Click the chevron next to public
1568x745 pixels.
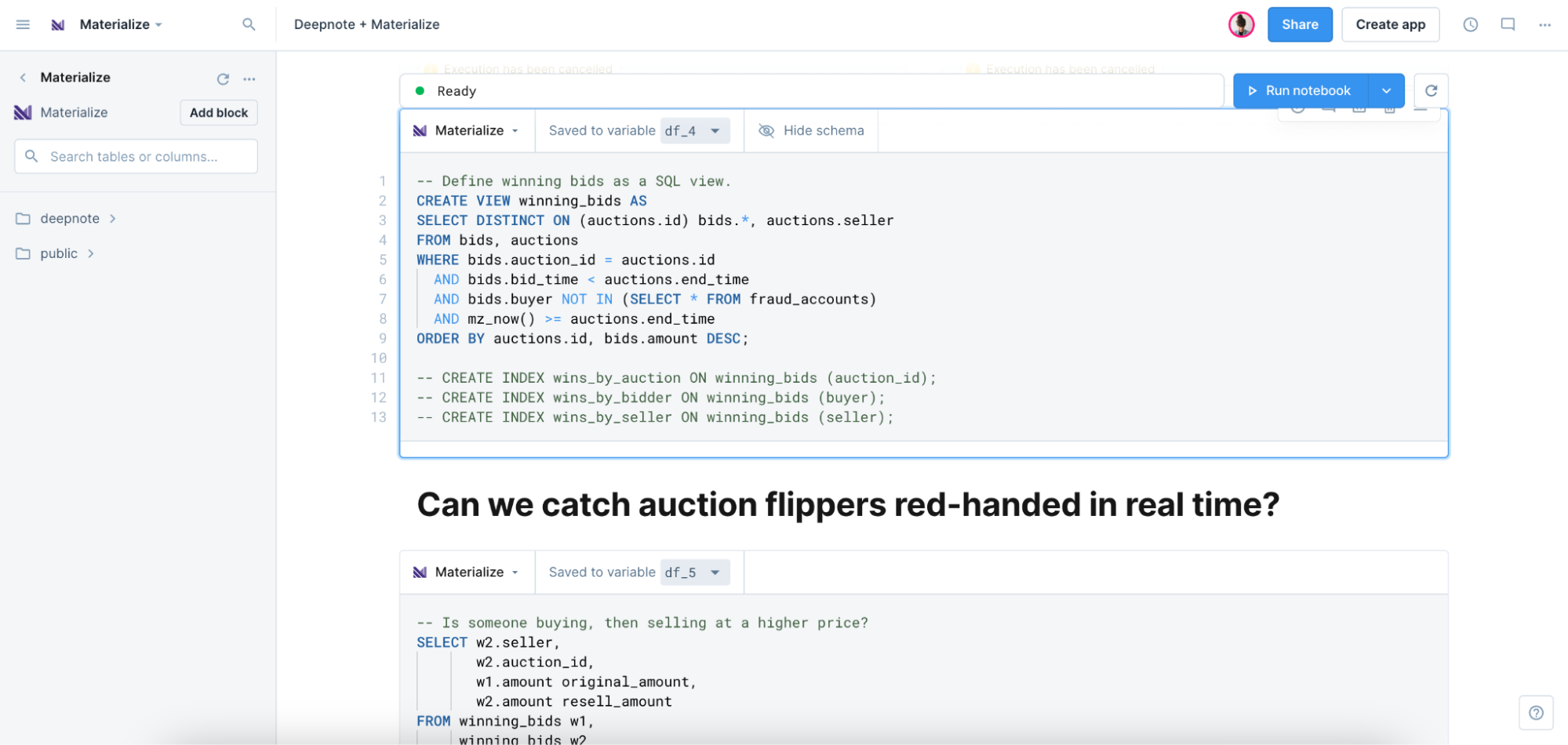[91, 253]
